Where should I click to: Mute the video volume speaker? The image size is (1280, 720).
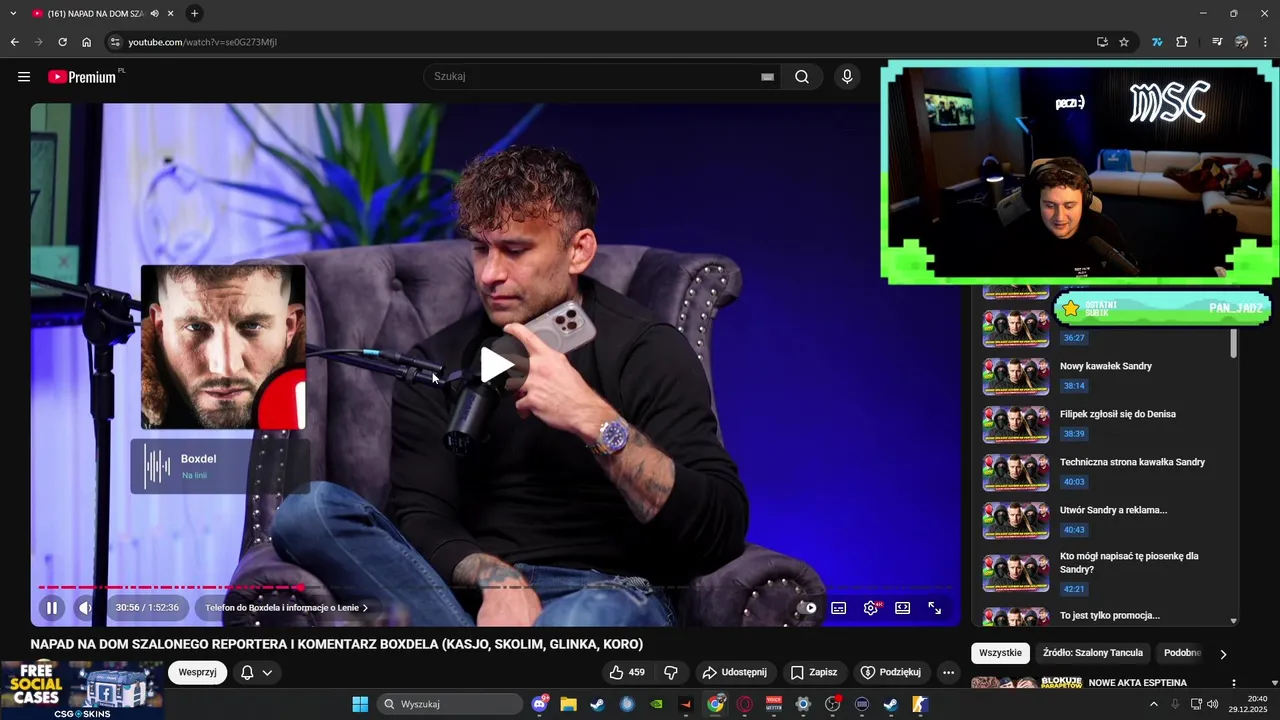86,607
